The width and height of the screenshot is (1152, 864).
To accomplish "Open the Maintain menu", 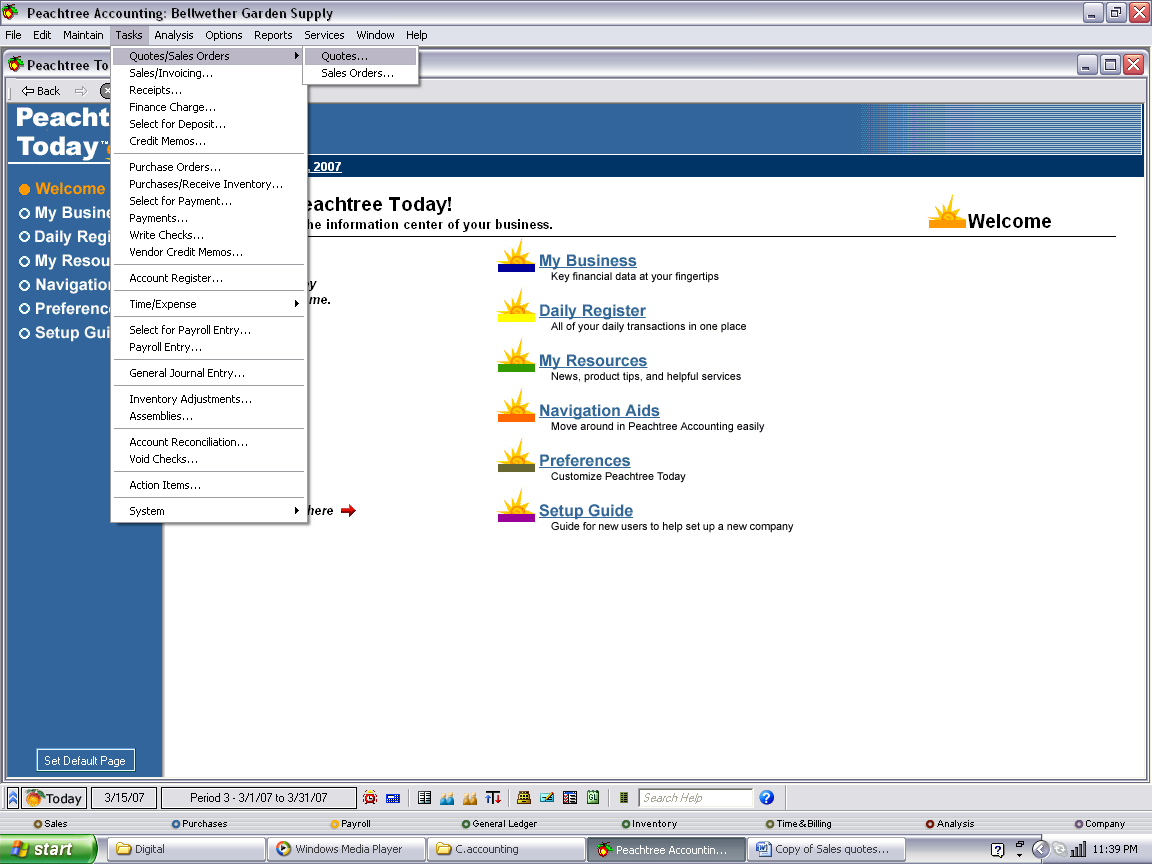I will [83, 35].
